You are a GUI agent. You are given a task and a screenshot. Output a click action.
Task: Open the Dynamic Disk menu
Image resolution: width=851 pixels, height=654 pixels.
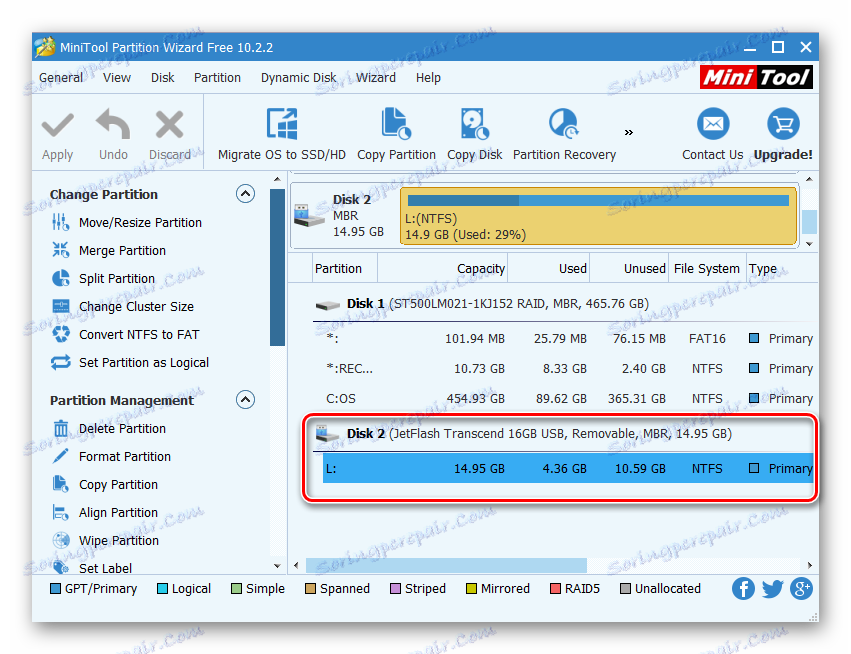pos(299,78)
